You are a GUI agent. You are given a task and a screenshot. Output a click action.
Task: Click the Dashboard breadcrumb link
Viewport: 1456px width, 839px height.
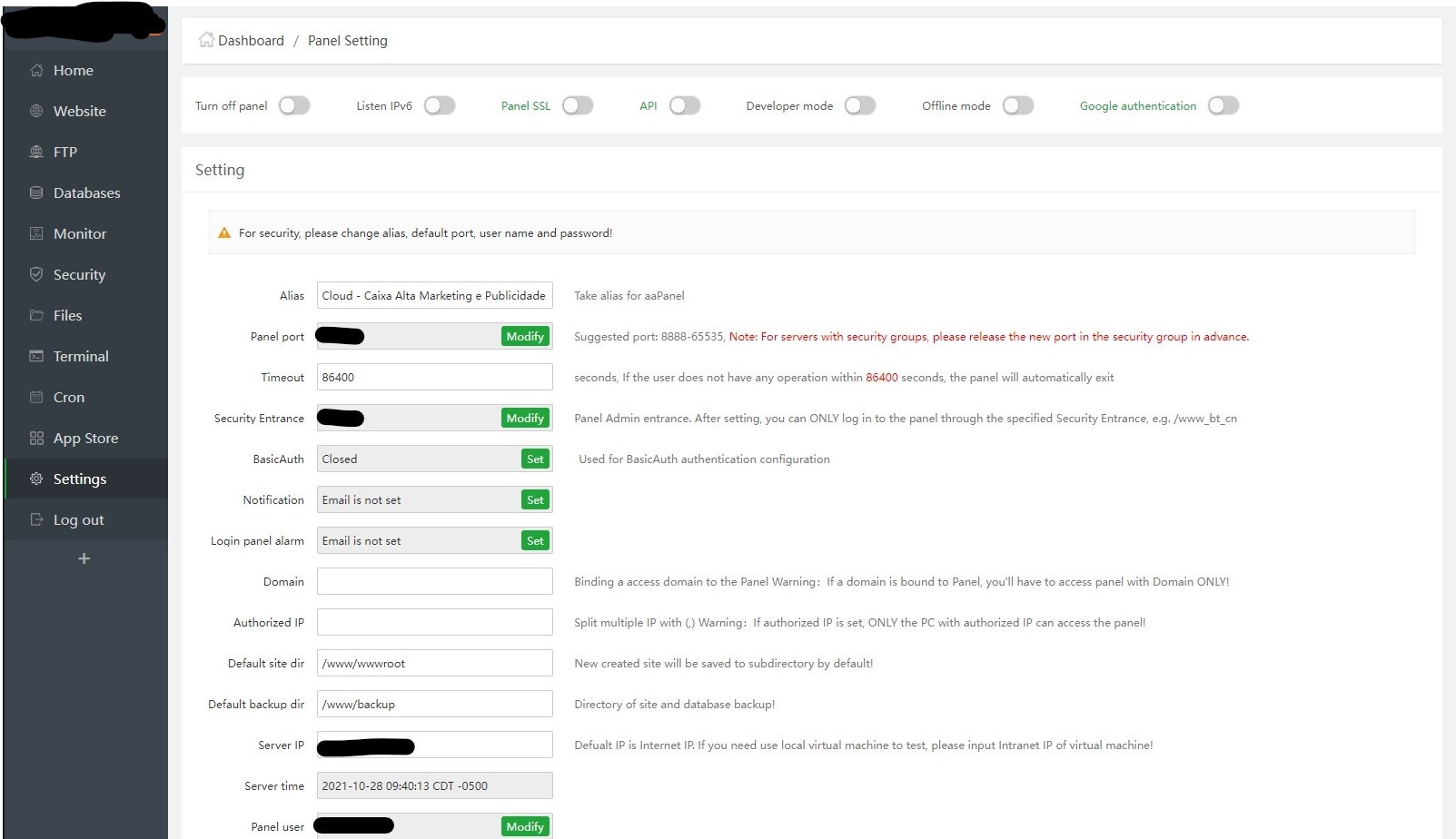coord(251,41)
